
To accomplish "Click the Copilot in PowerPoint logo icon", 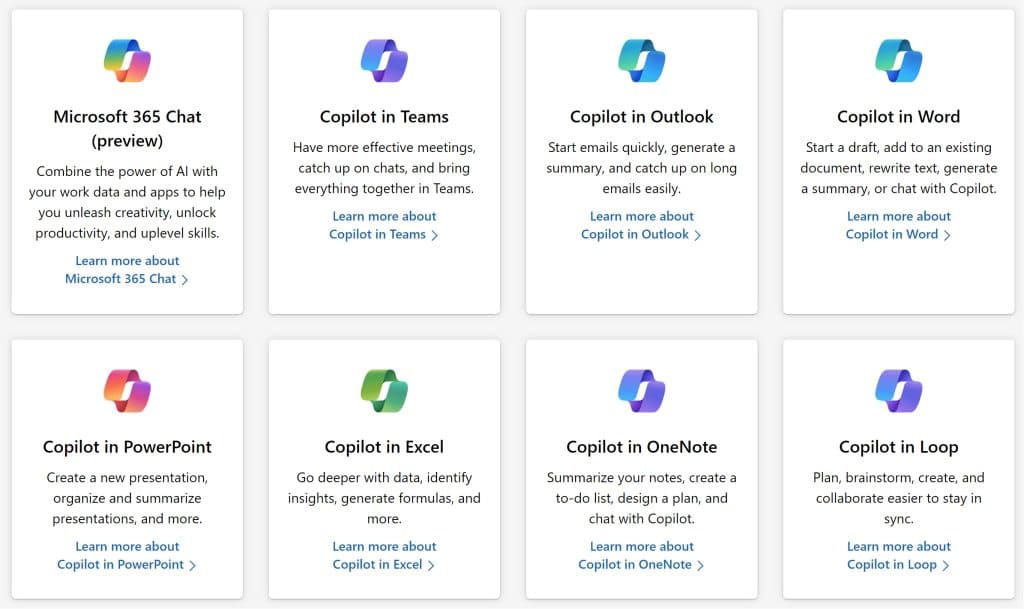I will tap(127, 391).
